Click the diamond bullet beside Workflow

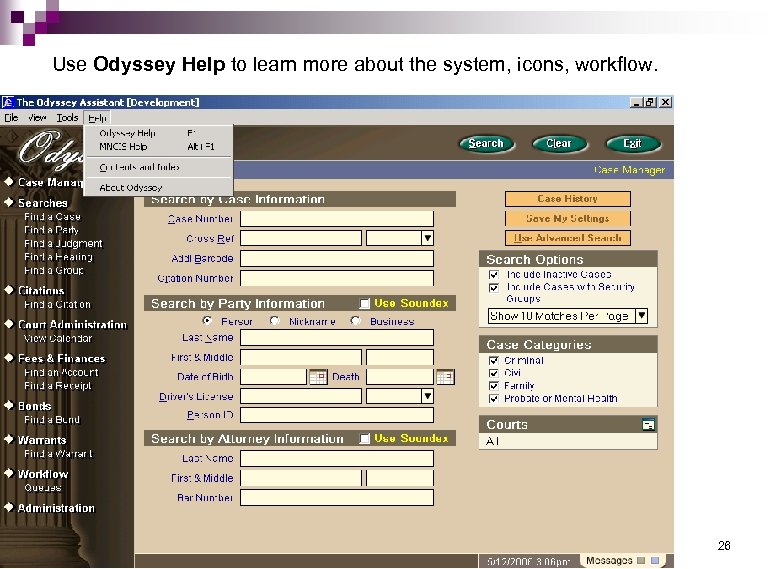[x=9, y=473]
